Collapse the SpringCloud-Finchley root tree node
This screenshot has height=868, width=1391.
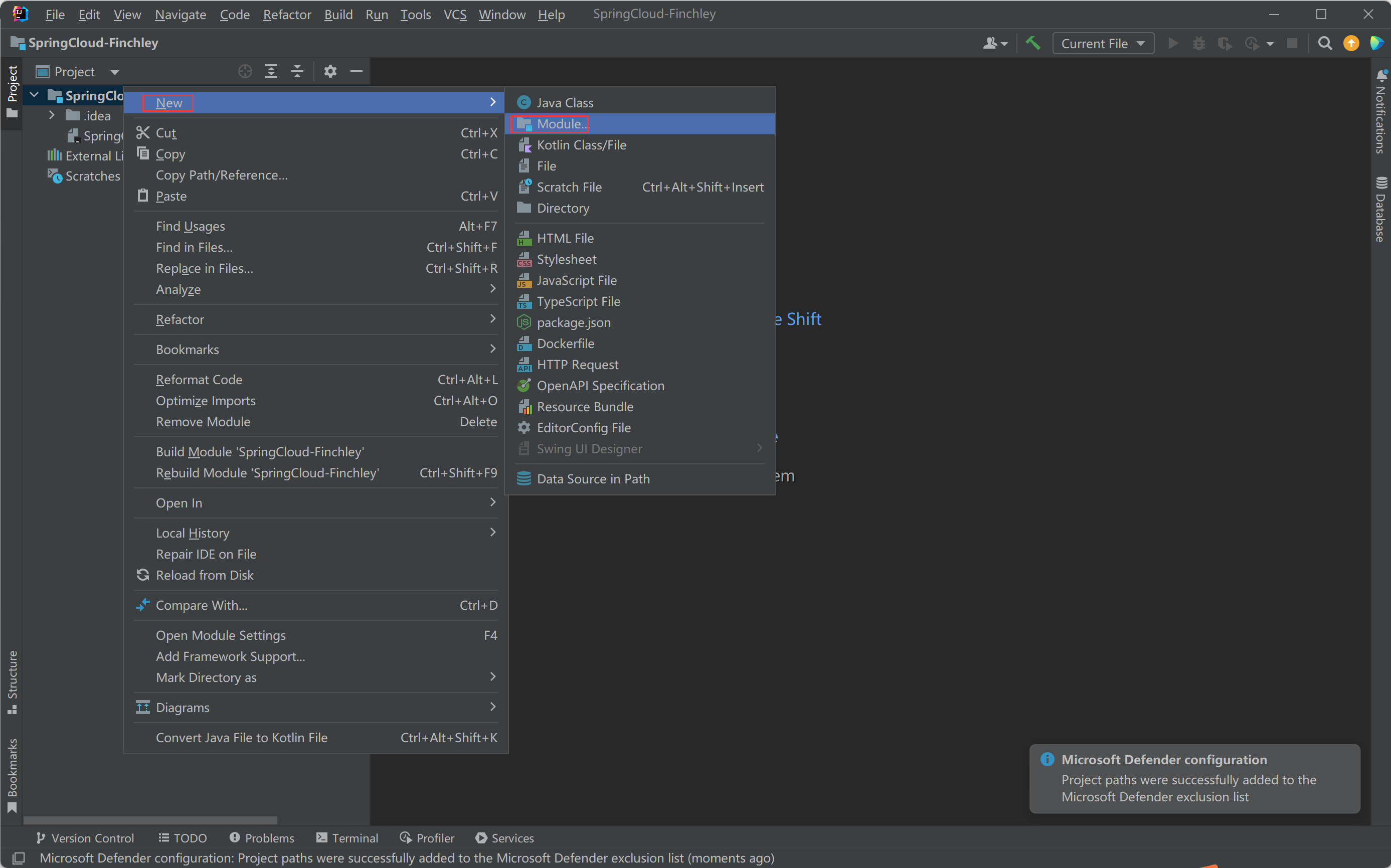[x=35, y=95]
